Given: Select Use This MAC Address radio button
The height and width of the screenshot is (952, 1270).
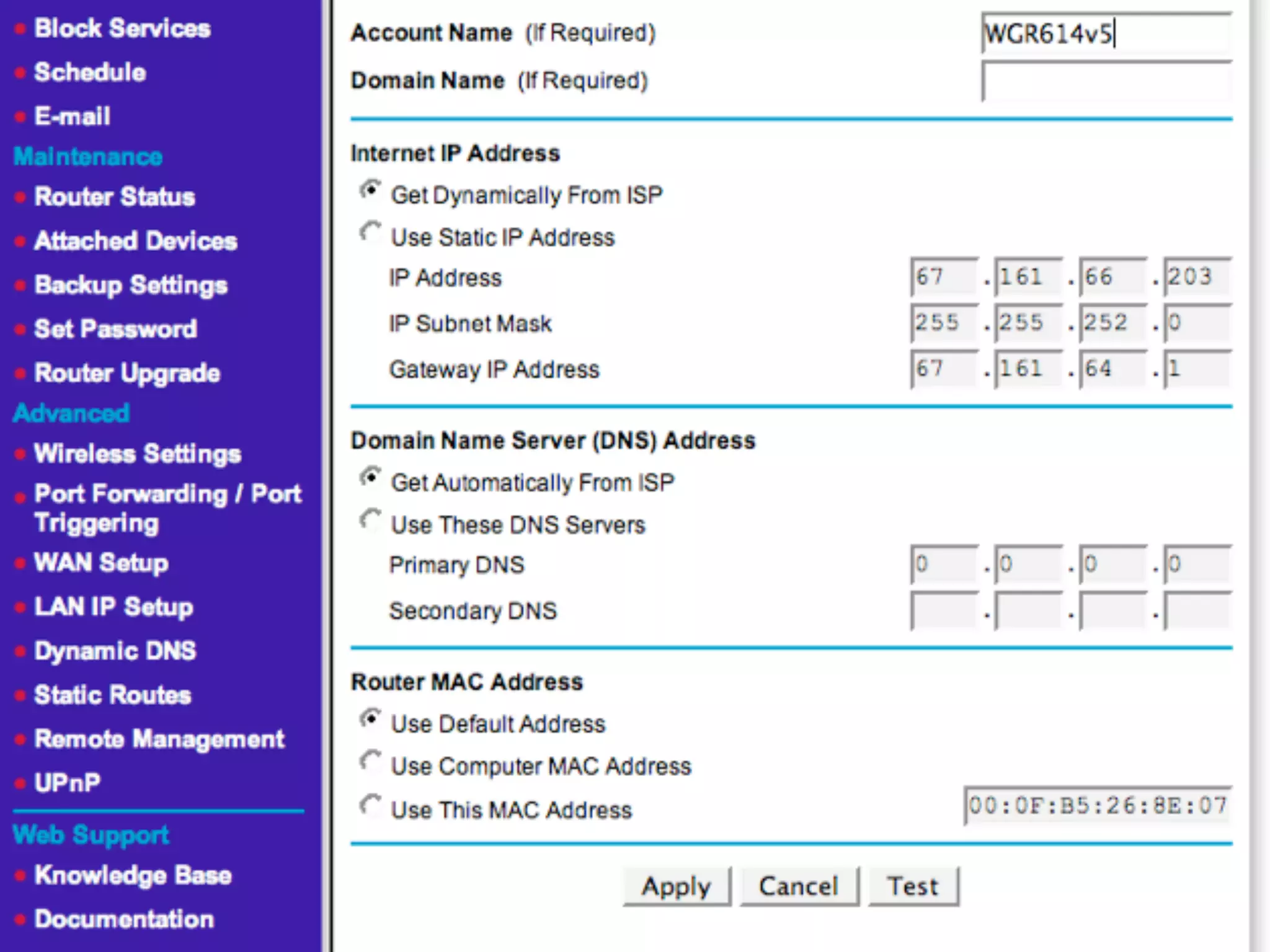Looking at the screenshot, I should coord(370,806).
